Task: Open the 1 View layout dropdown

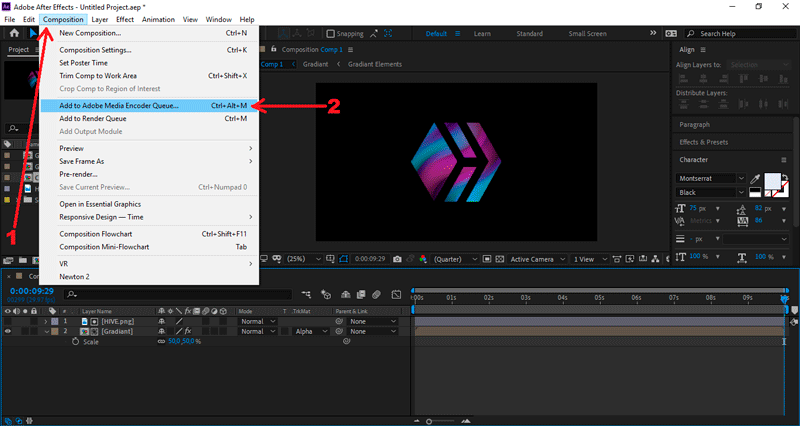Action: (x=590, y=259)
